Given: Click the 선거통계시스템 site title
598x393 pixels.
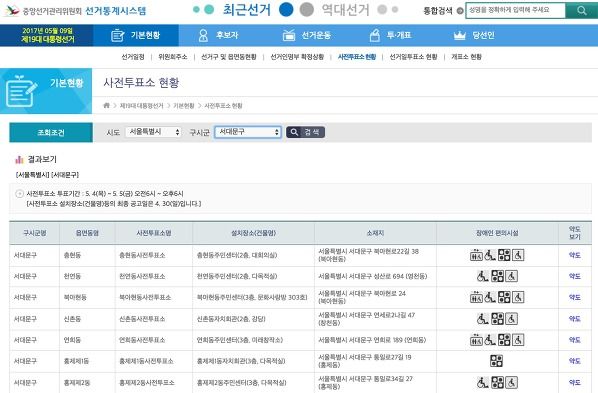Looking at the screenshot, I should click(116, 11).
